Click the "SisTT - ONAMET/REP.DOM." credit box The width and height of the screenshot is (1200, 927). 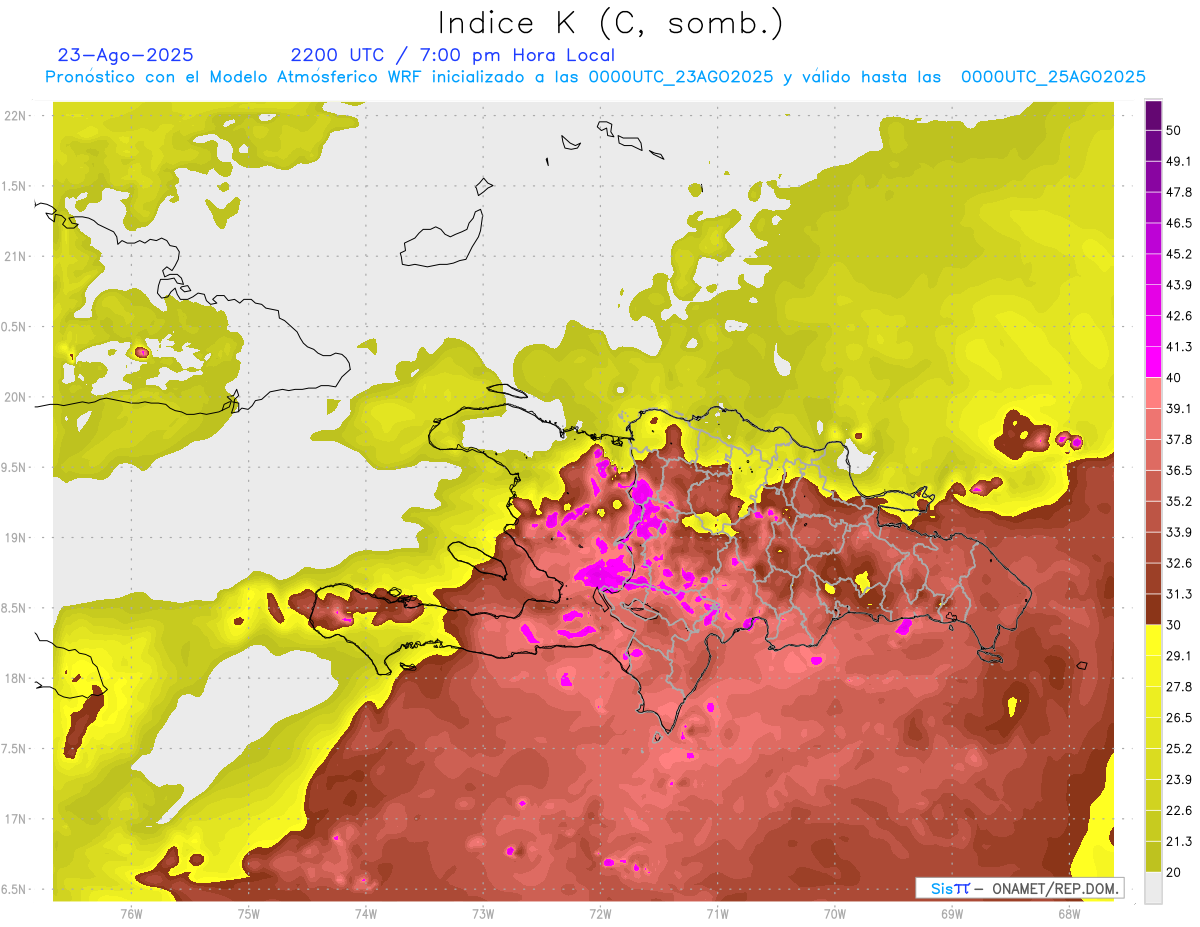tap(1020, 888)
